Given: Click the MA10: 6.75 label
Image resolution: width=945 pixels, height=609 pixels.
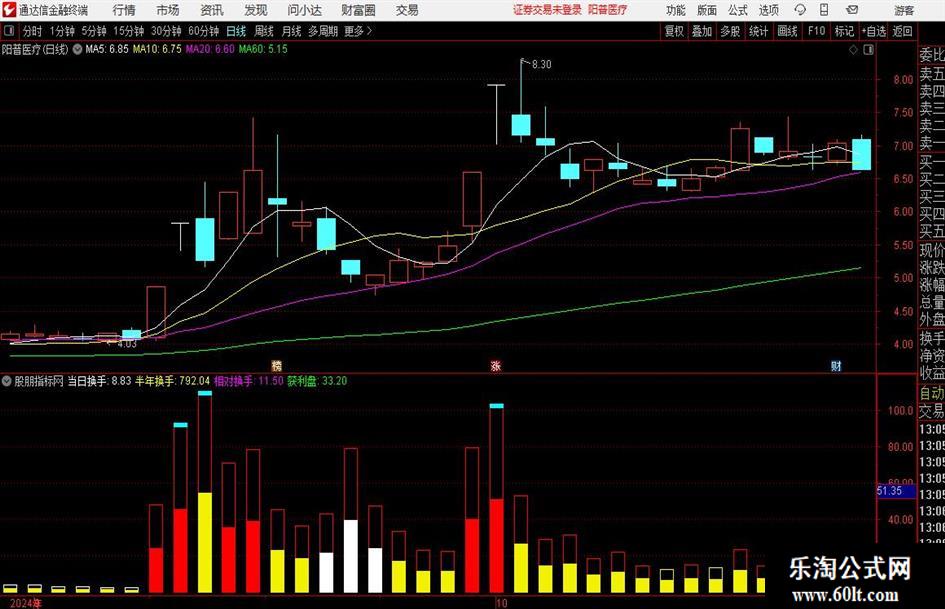Looking at the screenshot, I should (157, 49).
